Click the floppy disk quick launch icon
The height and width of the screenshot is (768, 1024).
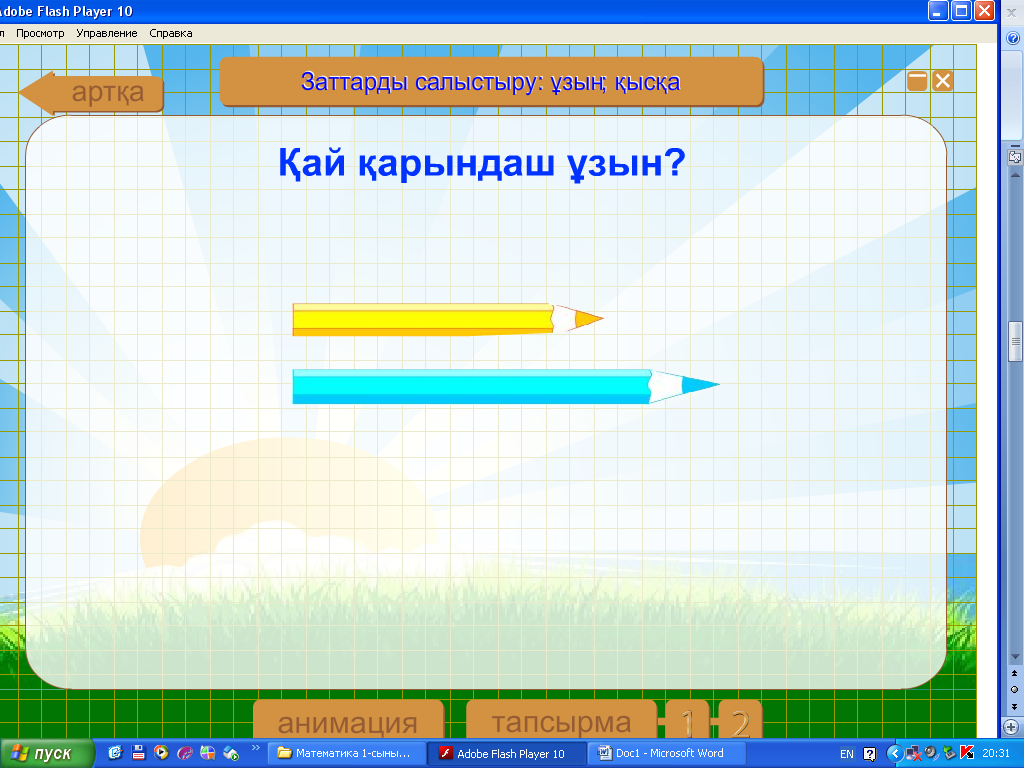click(x=138, y=753)
